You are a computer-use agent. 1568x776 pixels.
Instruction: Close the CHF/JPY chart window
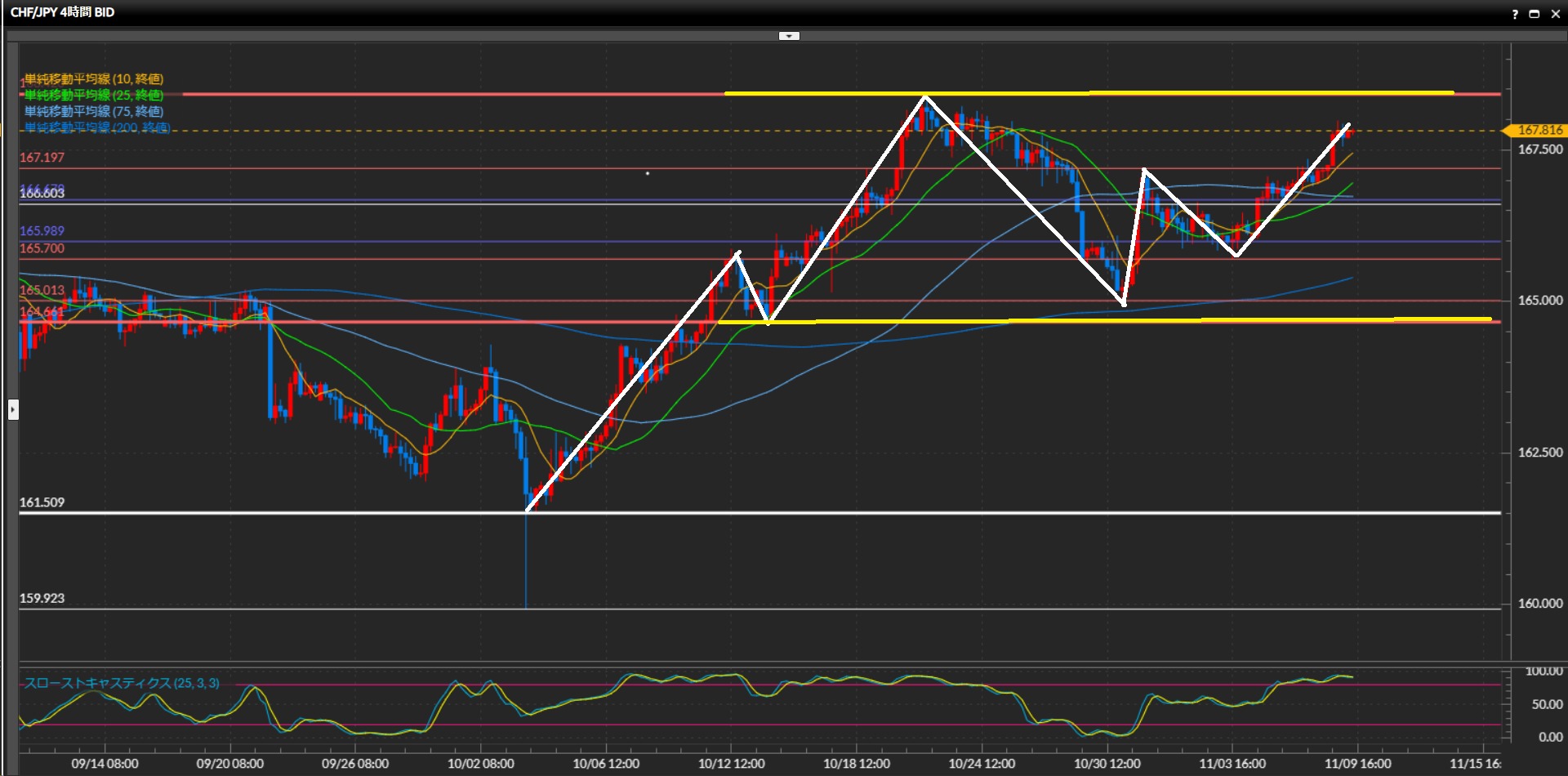coord(1556,14)
